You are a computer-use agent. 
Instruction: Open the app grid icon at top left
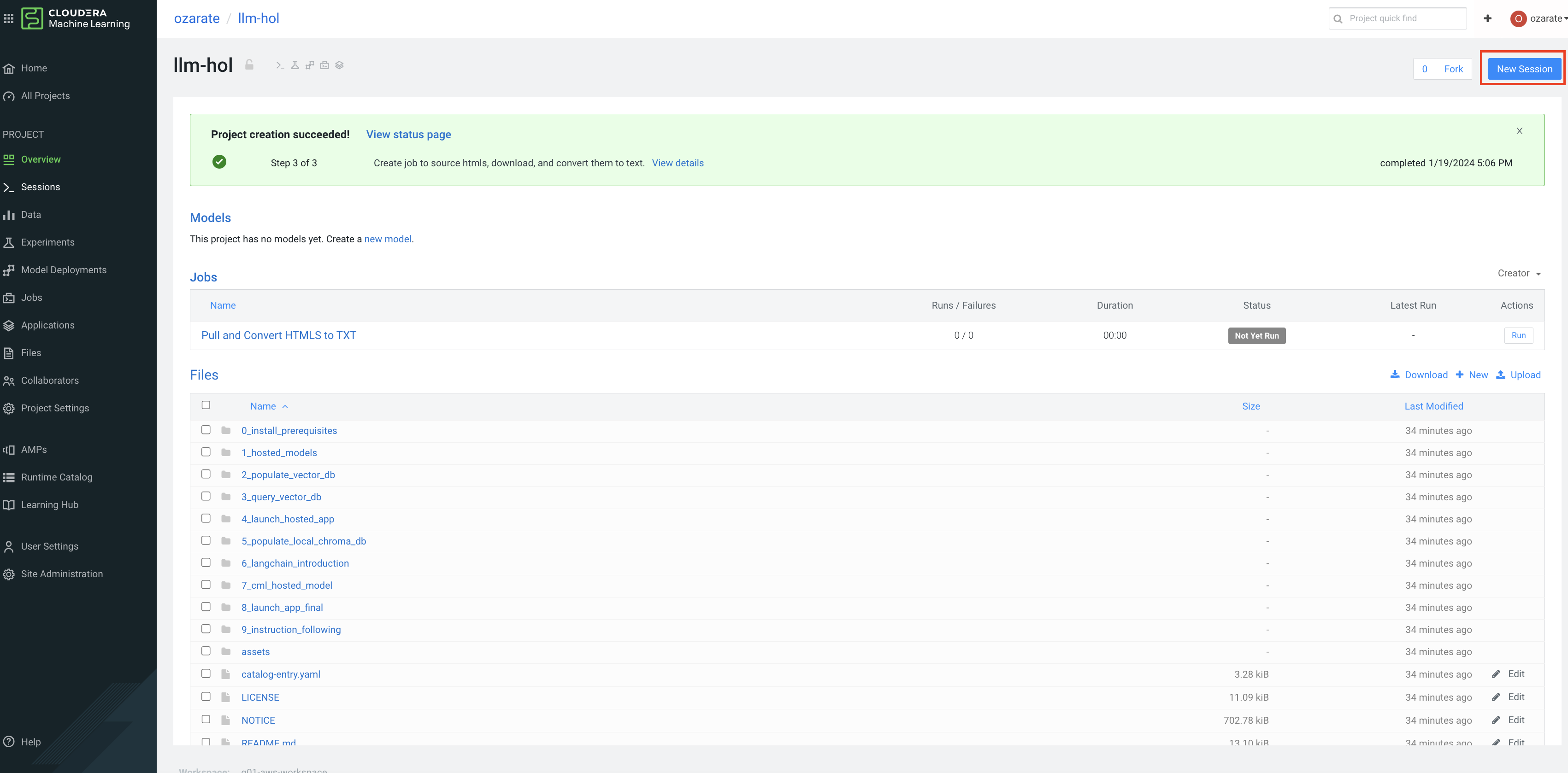(x=8, y=18)
